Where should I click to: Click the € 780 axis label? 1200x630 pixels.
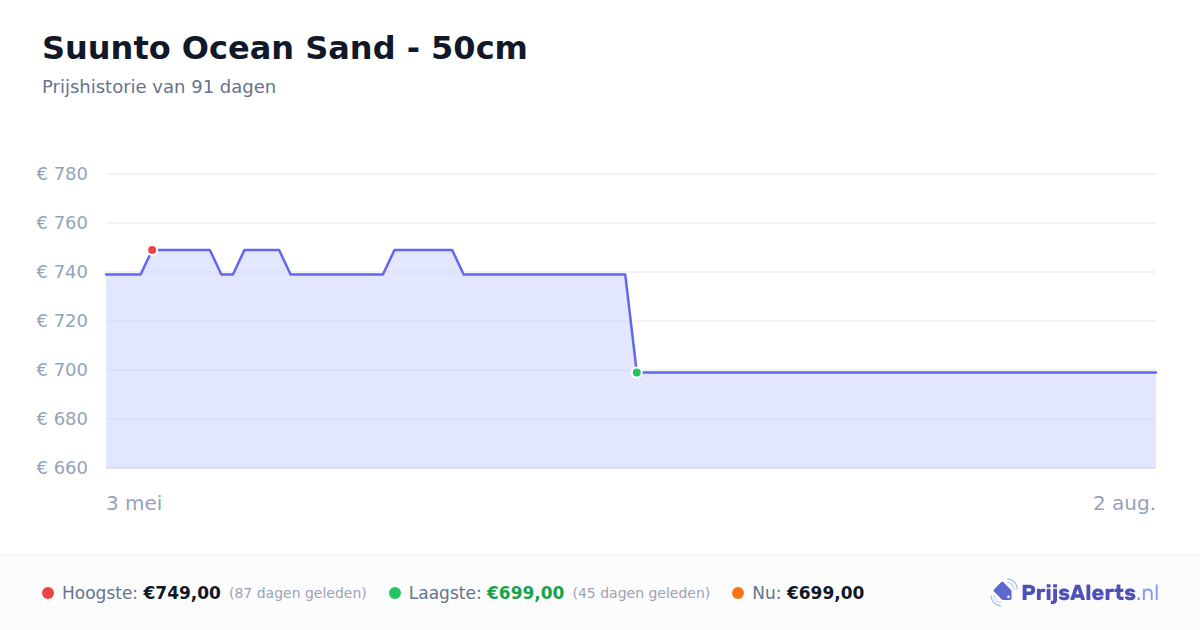(x=62, y=174)
